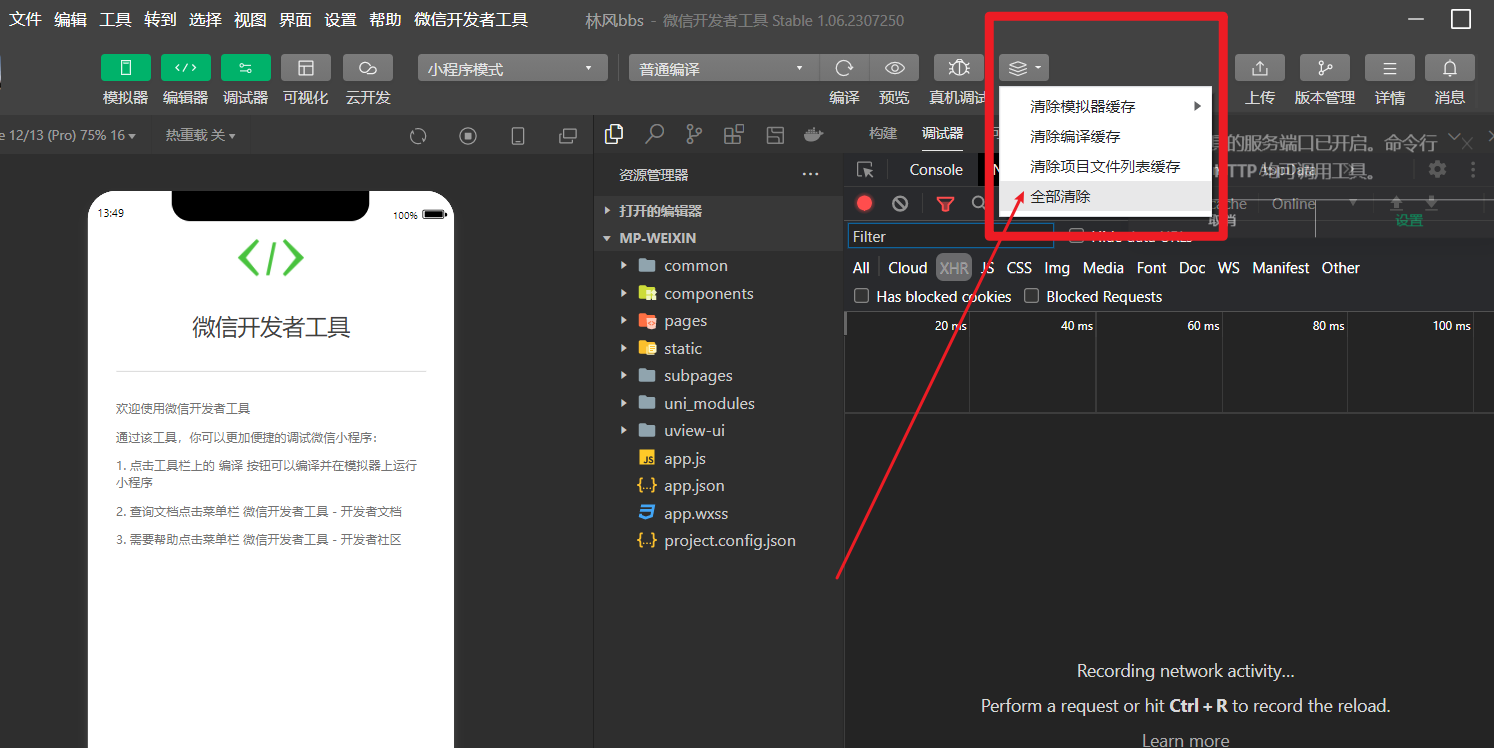The image size is (1494, 748).
Task: Open the 云开发 cloud development button
Action: click(368, 67)
